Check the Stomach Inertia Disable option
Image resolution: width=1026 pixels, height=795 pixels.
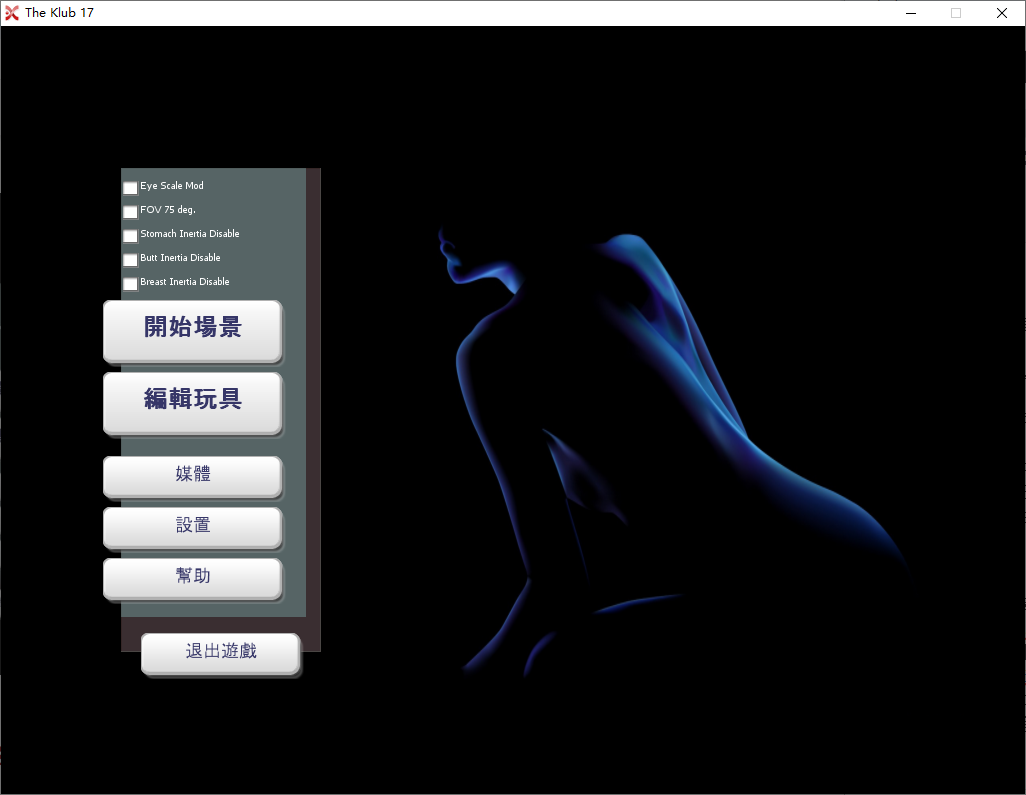tap(130, 236)
